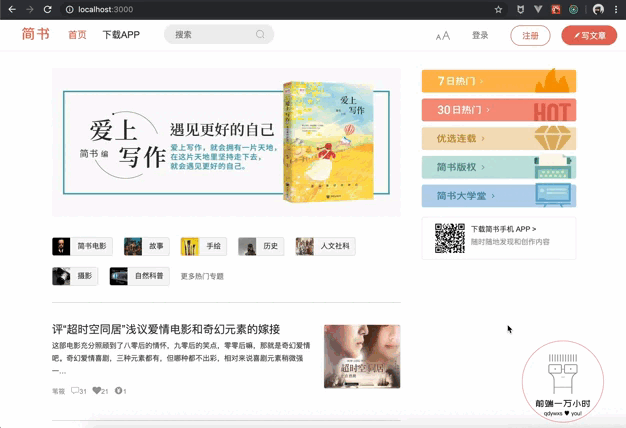Open 下载APP nav item
The height and width of the screenshot is (428, 626).
click(121, 35)
